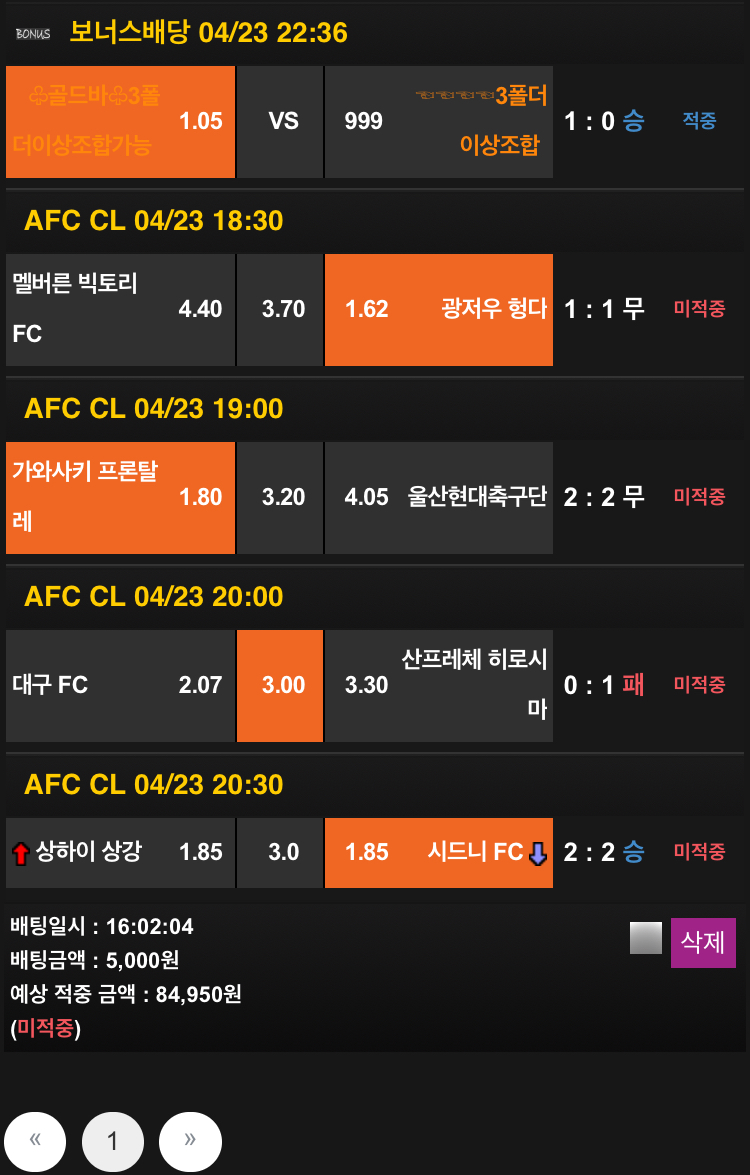Viewport: 750px width, 1175px height.
Task: Select 골드바 3폴더이상조합가능 bonus odds 1.05
Action: 120,121
